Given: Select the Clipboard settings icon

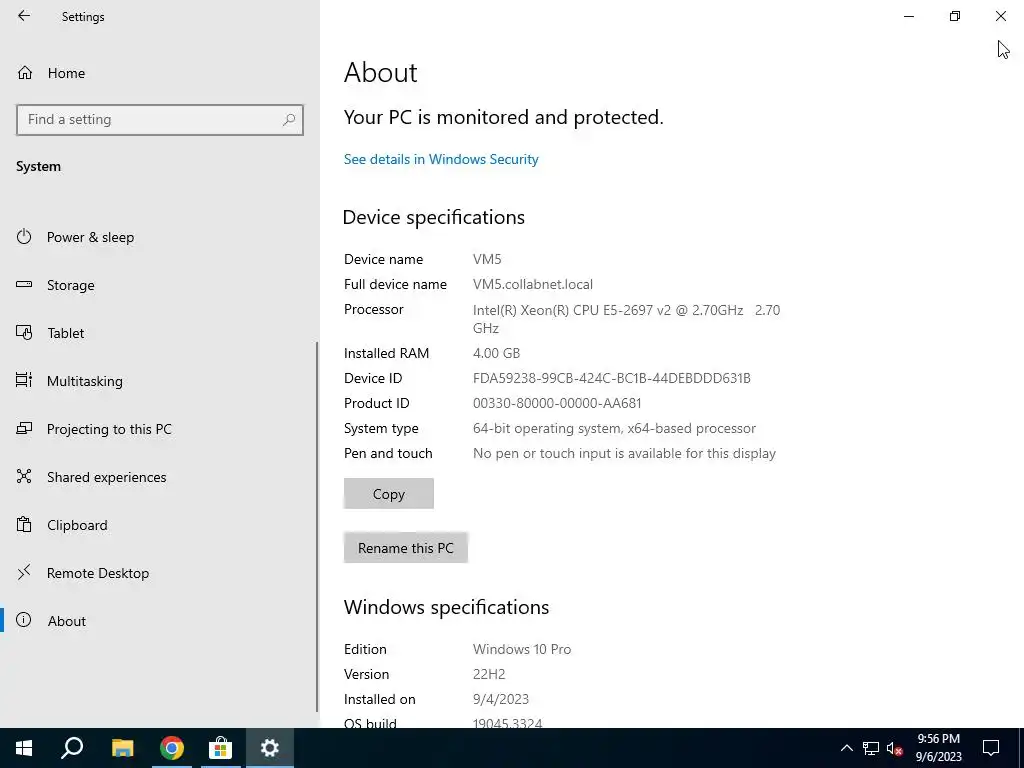Looking at the screenshot, I should [24, 524].
